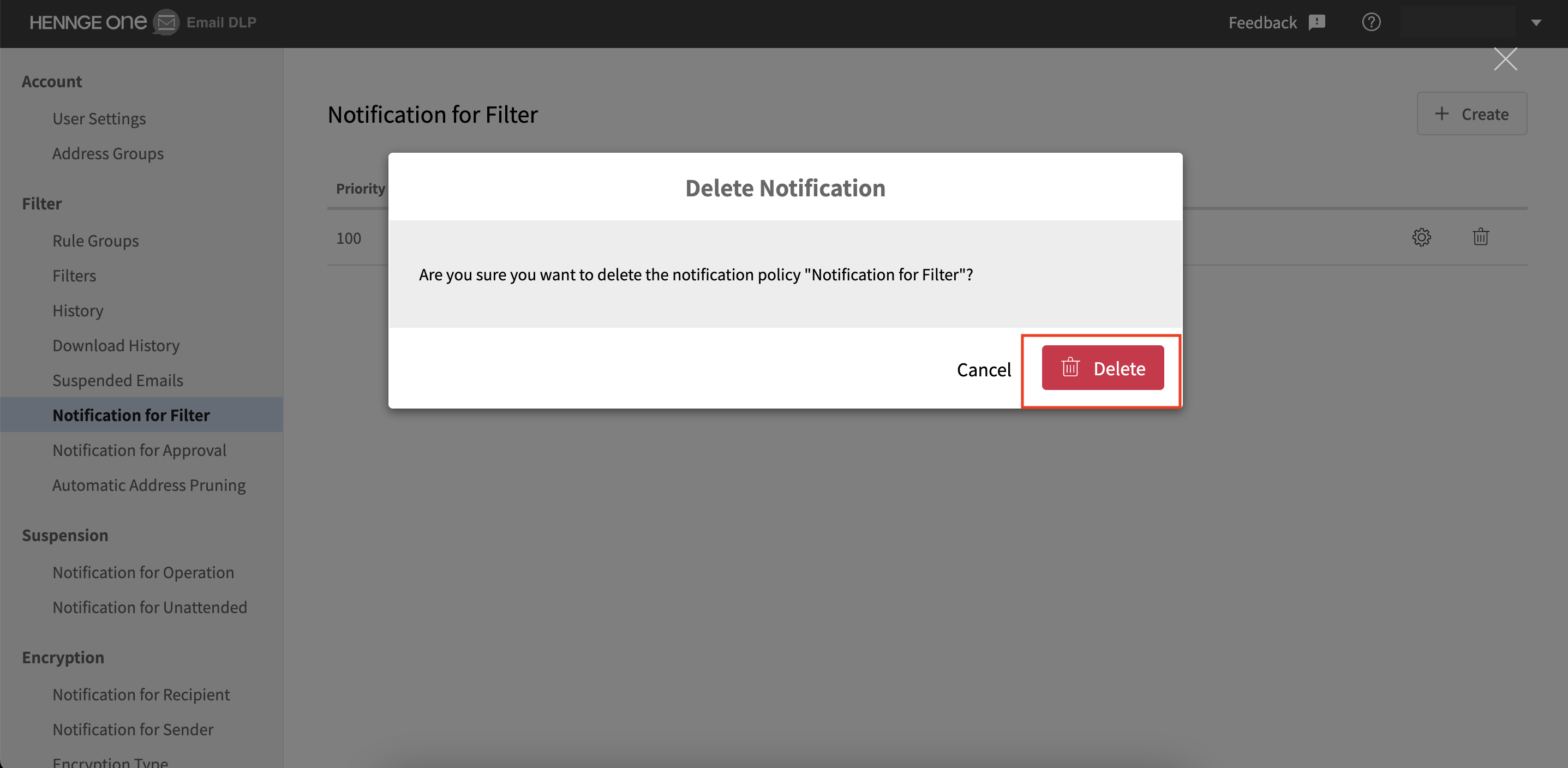Open Suspended Emails menu item
Viewport: 1568px width, 768px height.
pos(117,380)
